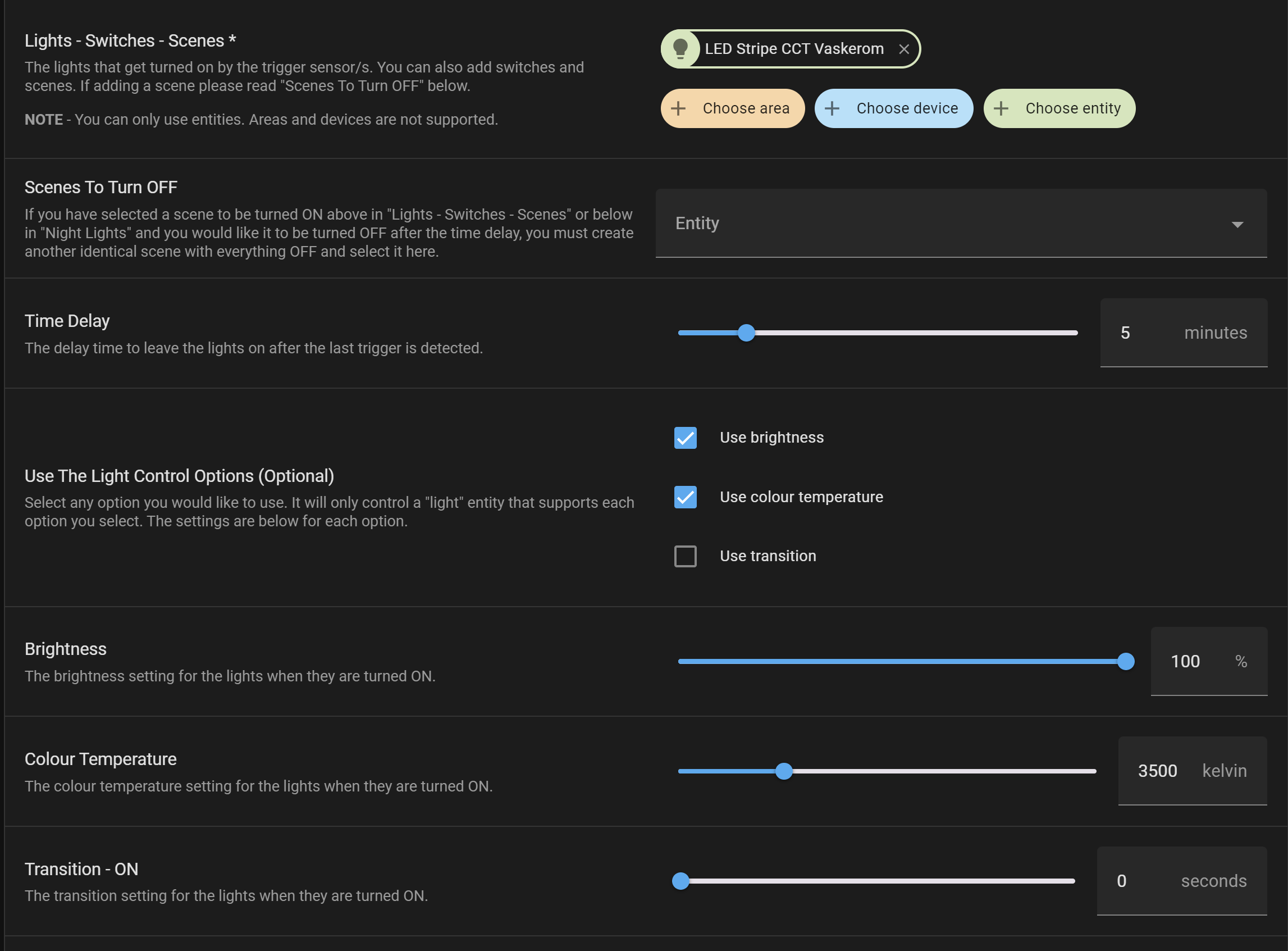Click plus icon on Choose area
The height and width of the screenshot is (951, 1288).
[x=678, y=108]
